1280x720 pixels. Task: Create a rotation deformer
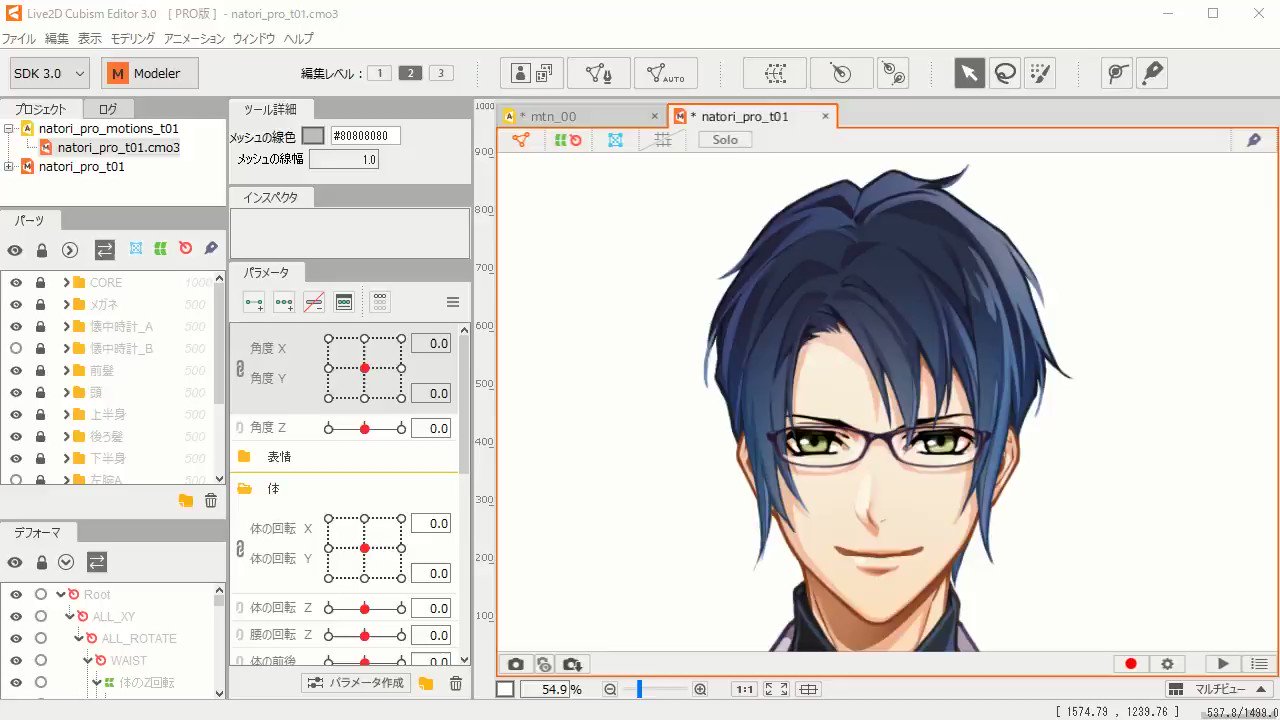[842, 73]
